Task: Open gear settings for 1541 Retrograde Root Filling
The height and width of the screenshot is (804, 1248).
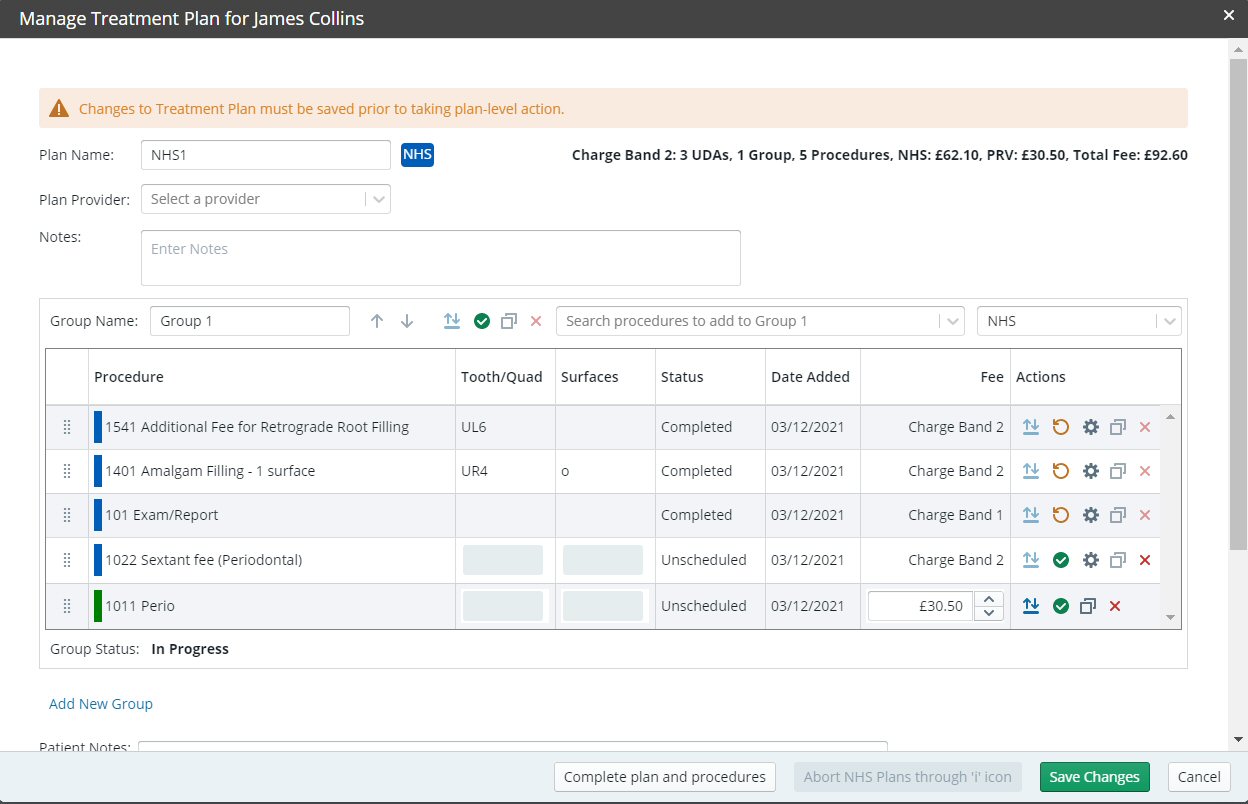Action: click(x=1091, y=427)
